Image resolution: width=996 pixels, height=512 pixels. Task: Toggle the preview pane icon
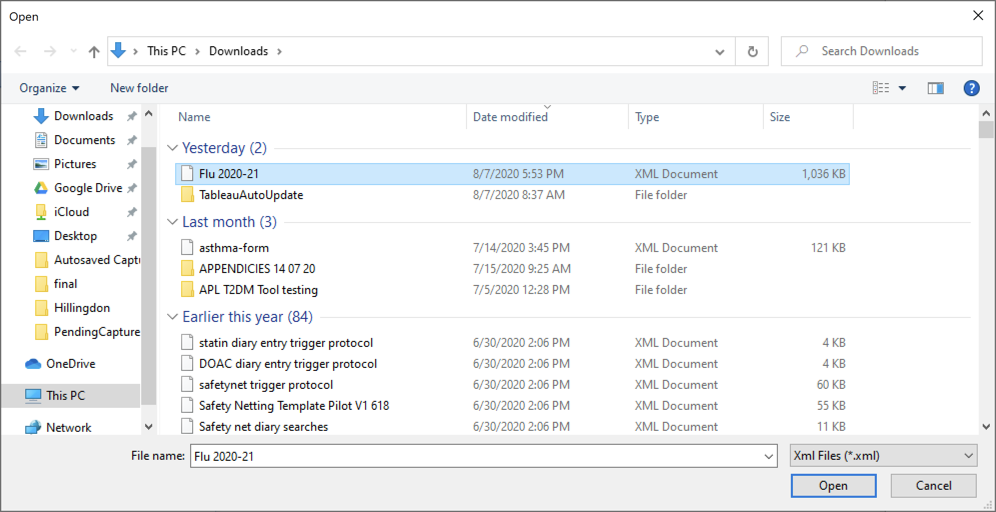[936, 88]
